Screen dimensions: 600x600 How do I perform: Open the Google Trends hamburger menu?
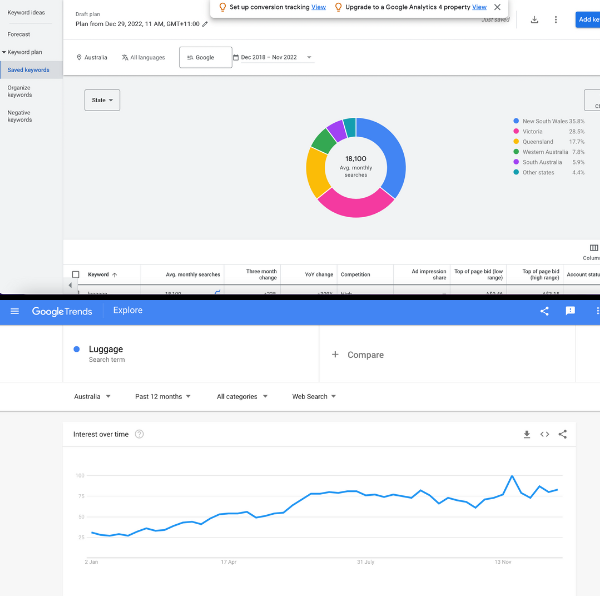15,311
